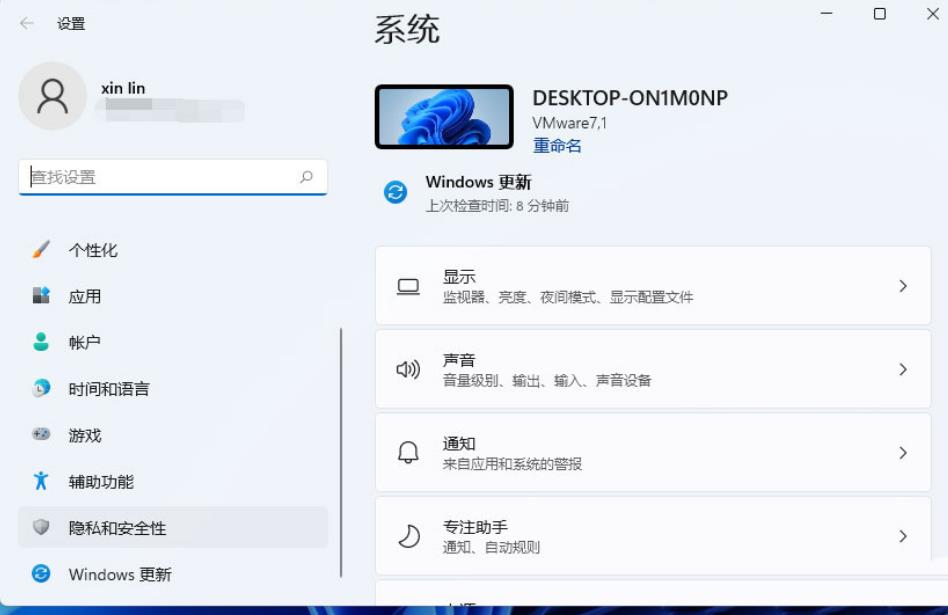948x615 pixels.
Task: Click the 辅助功能 accessibility icon
Action: coord(42,481)
